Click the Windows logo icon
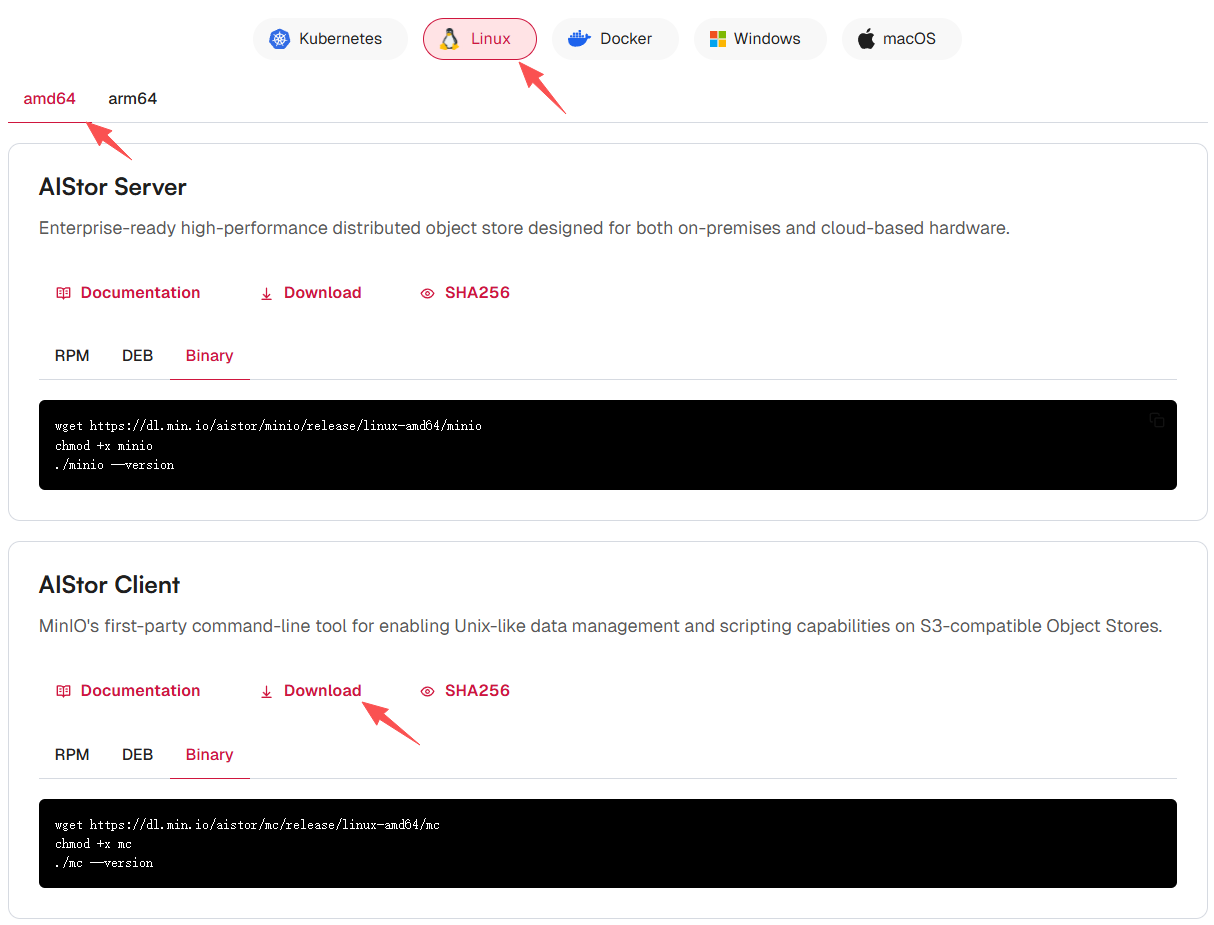The image size is (1214, 925). tap(717, 39)
